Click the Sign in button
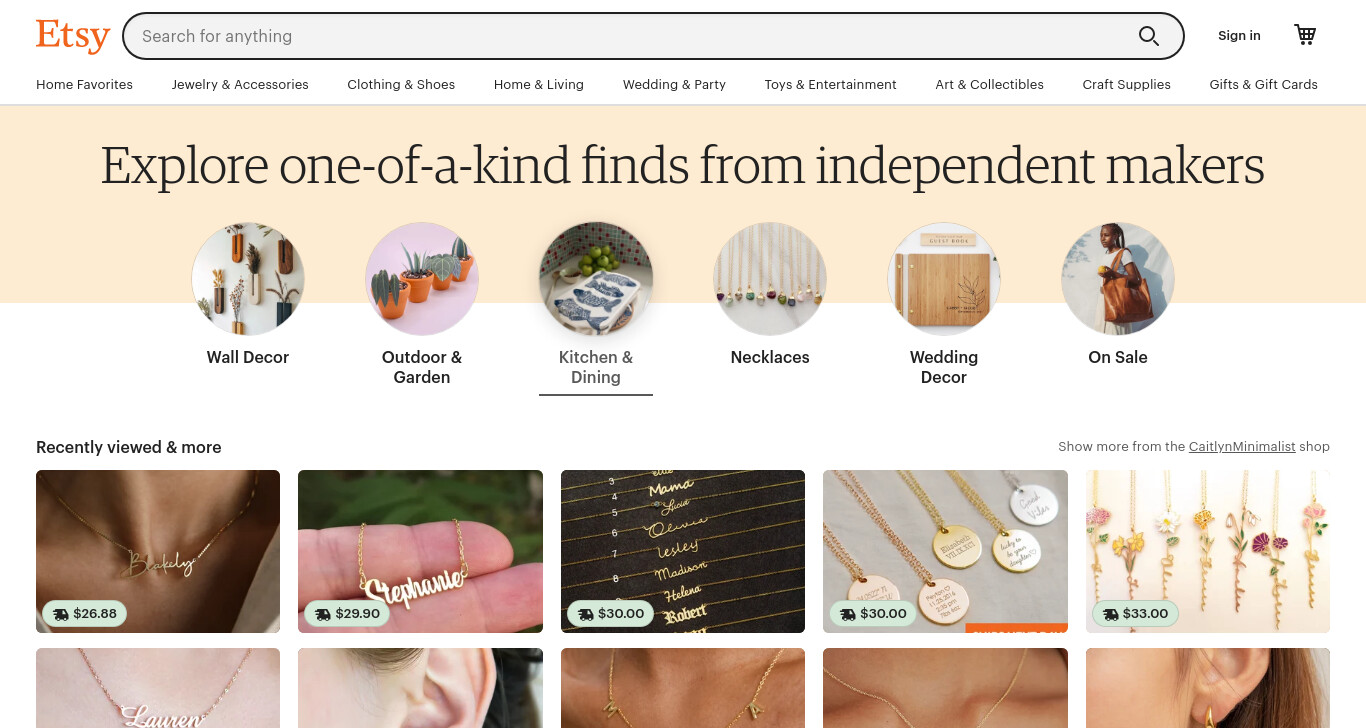Screen dimensions: 1366x728 point(1239,36)
